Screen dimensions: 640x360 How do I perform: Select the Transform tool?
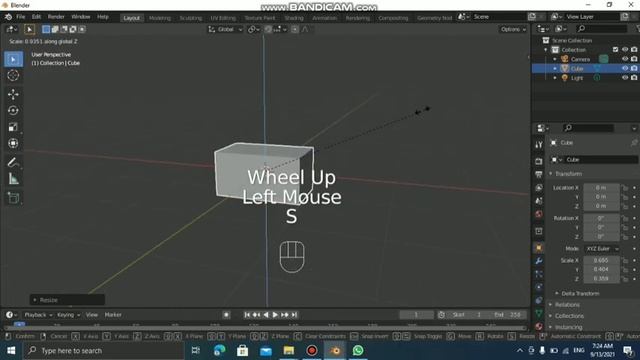(13, 143)
